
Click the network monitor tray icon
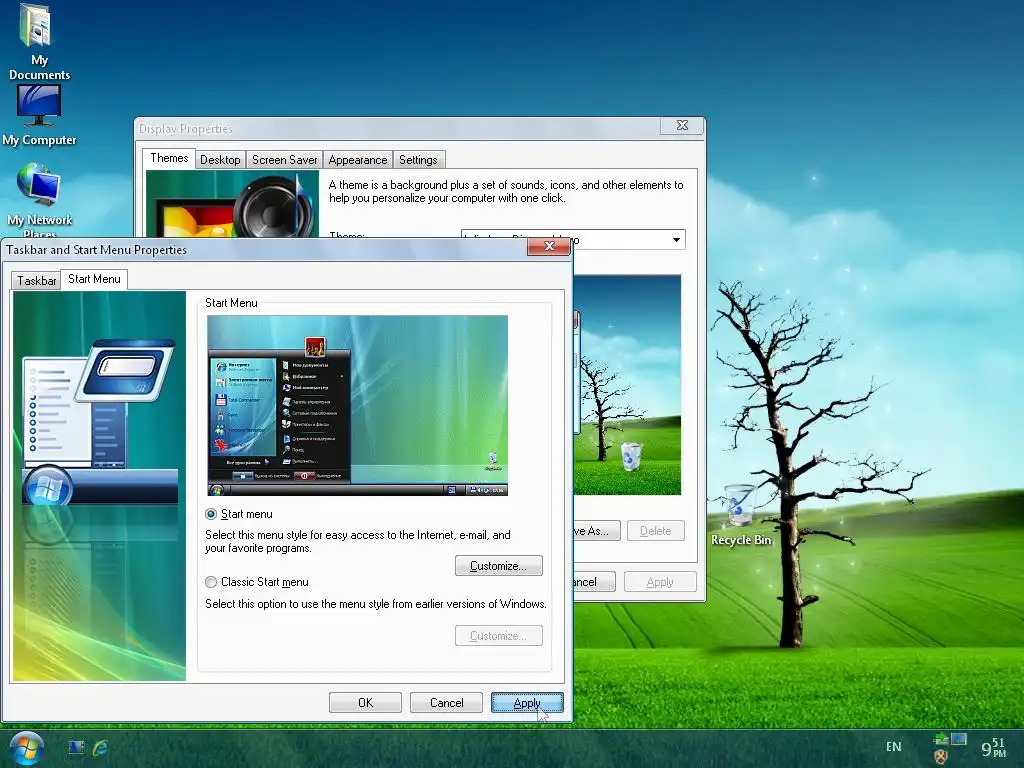959,739
